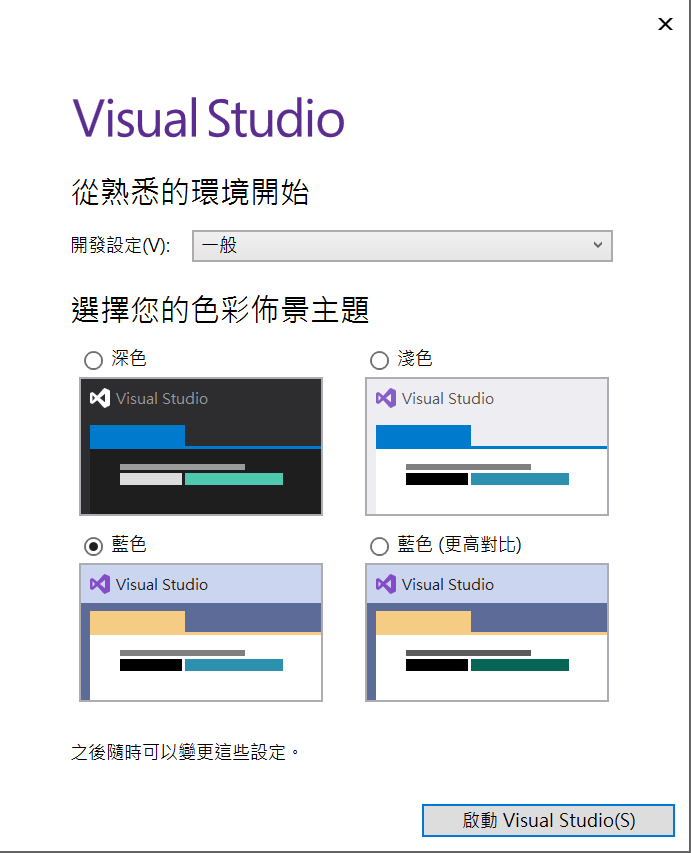Click the green bar in extra contrast preview
Viewport: 691px width, 853px height.
[520, 665]
